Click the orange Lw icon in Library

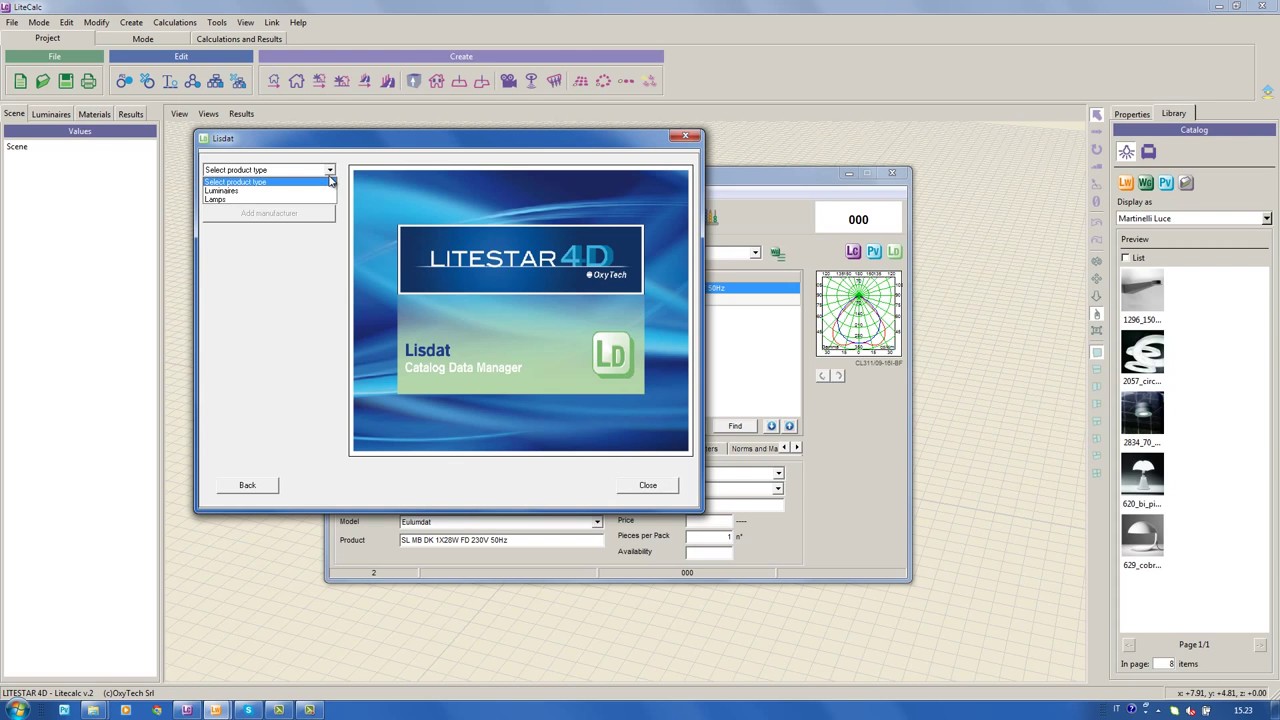pos(1126,183)
